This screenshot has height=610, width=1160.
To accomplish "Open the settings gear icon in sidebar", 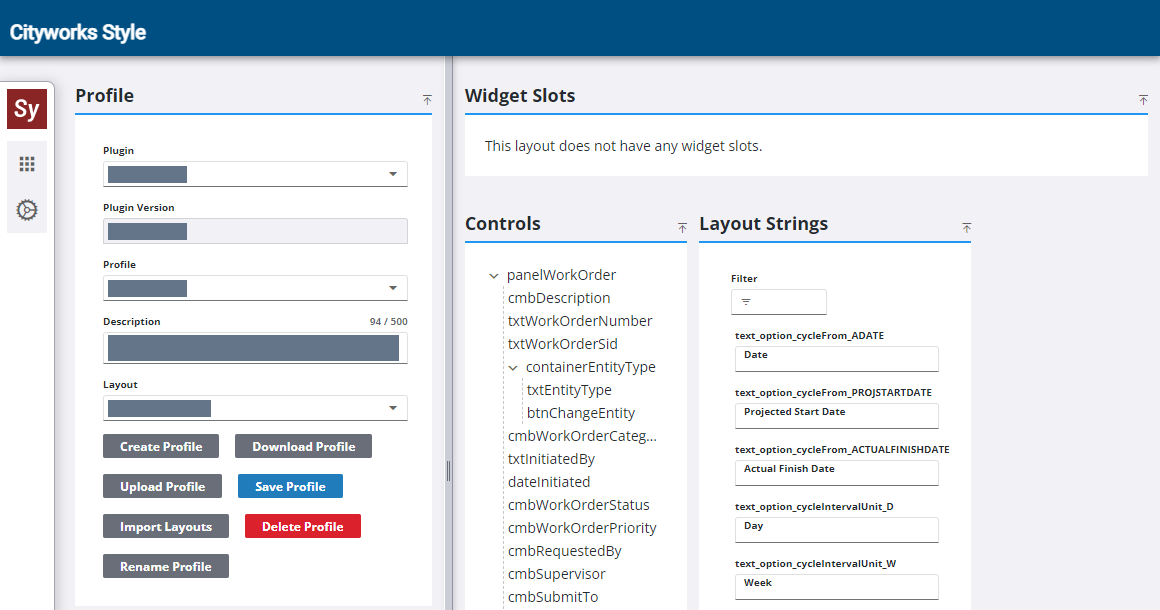I will pos(27,210).
